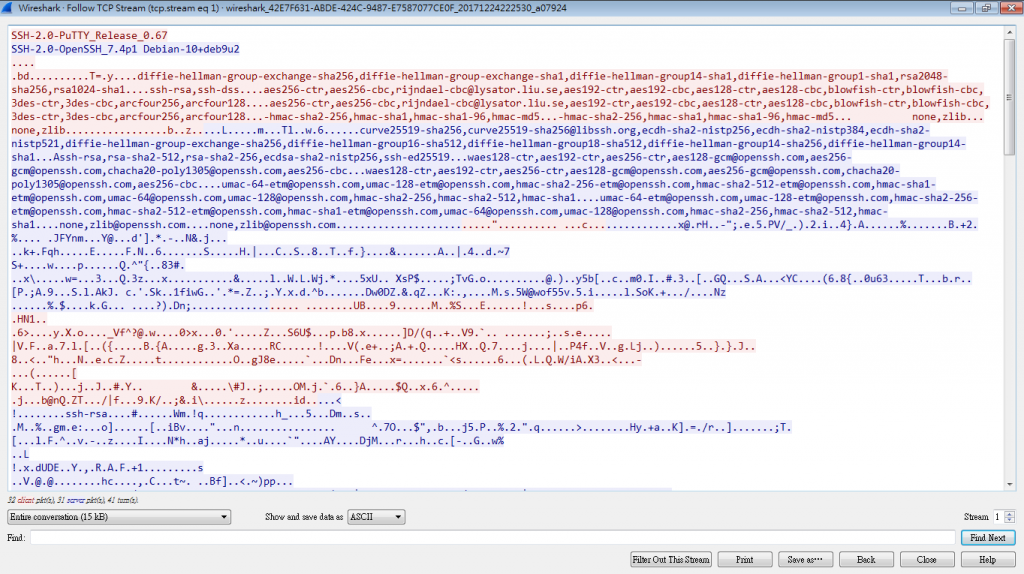Click the SSH-2.0-OpenSSH_7.4p1 Debian line
Viewport: 1024px width, 574px height.
click(125, 49)
